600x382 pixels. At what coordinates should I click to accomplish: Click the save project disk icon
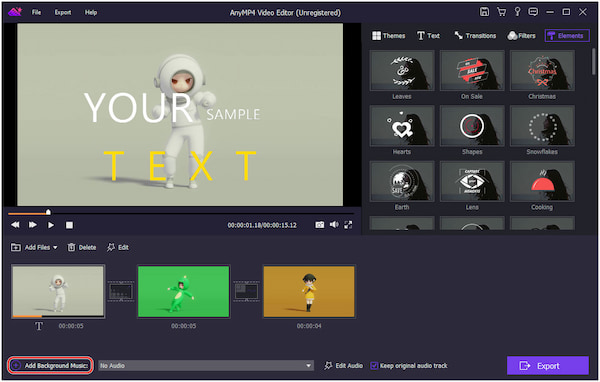(x=484, y=12)
